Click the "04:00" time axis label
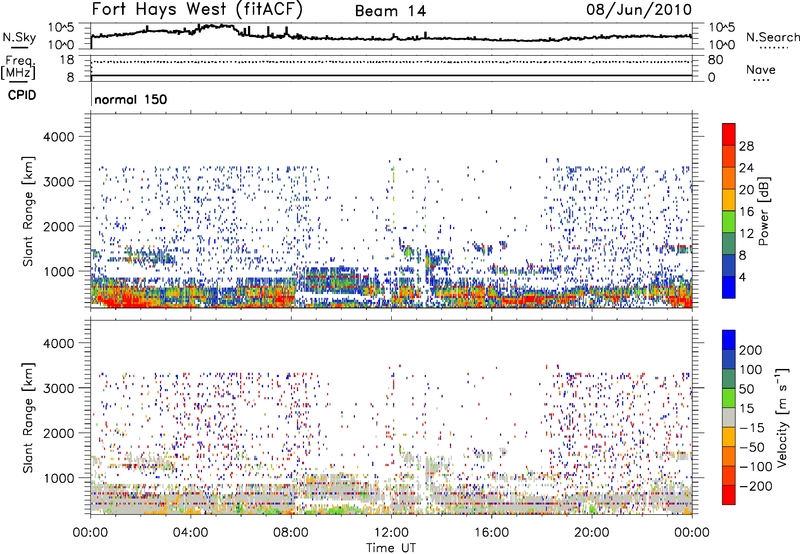The image size is (800, 554). [x=190, y=533]
